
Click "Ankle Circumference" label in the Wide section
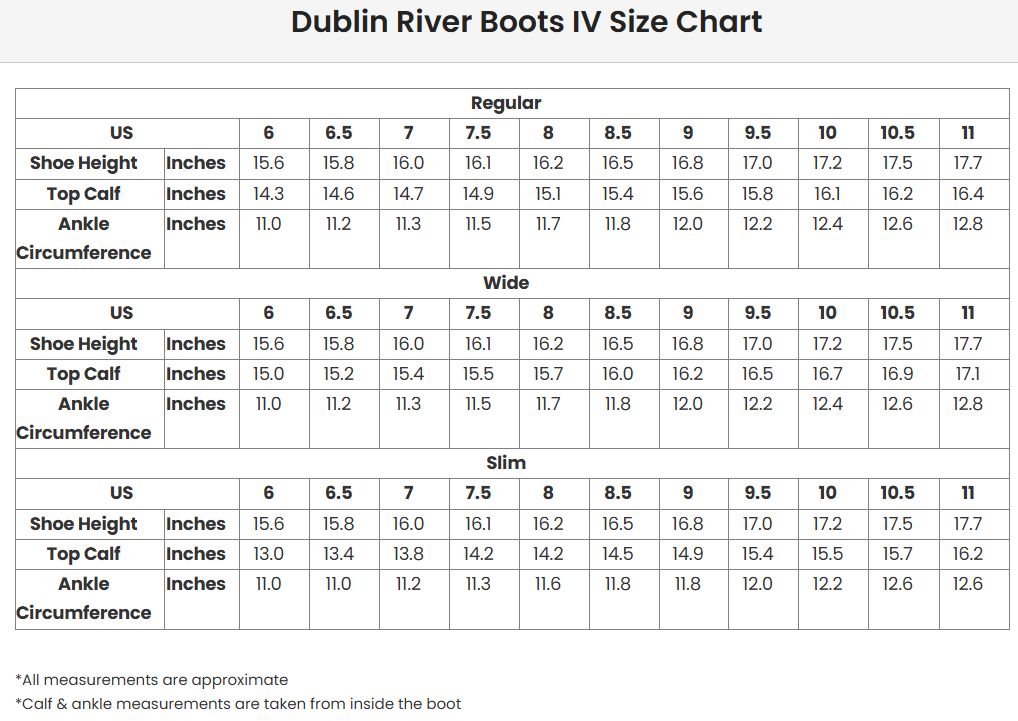(84, 418)
